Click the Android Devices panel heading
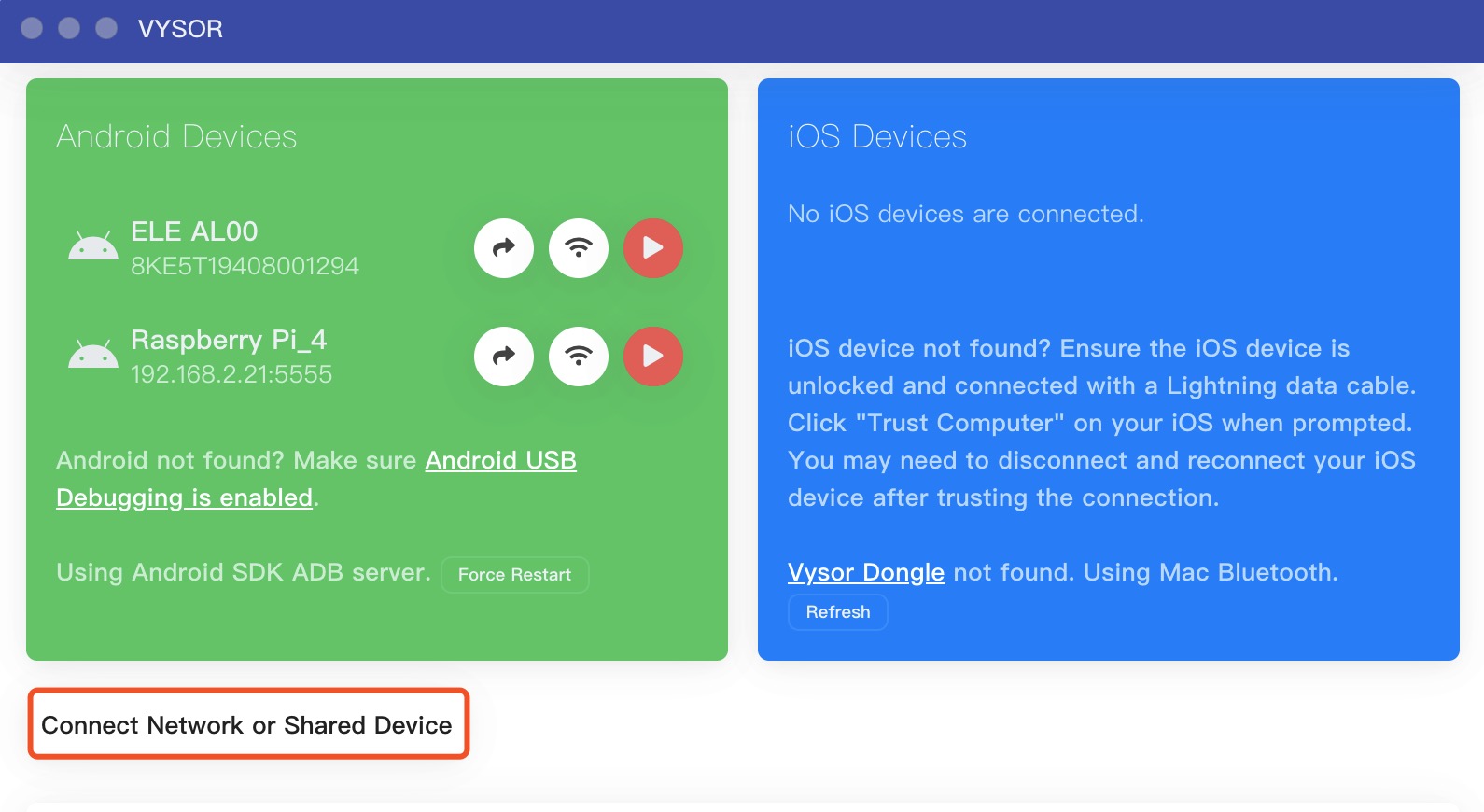Screen dimensions: 1484x812 pyautogui.click(x=176, y=136)
